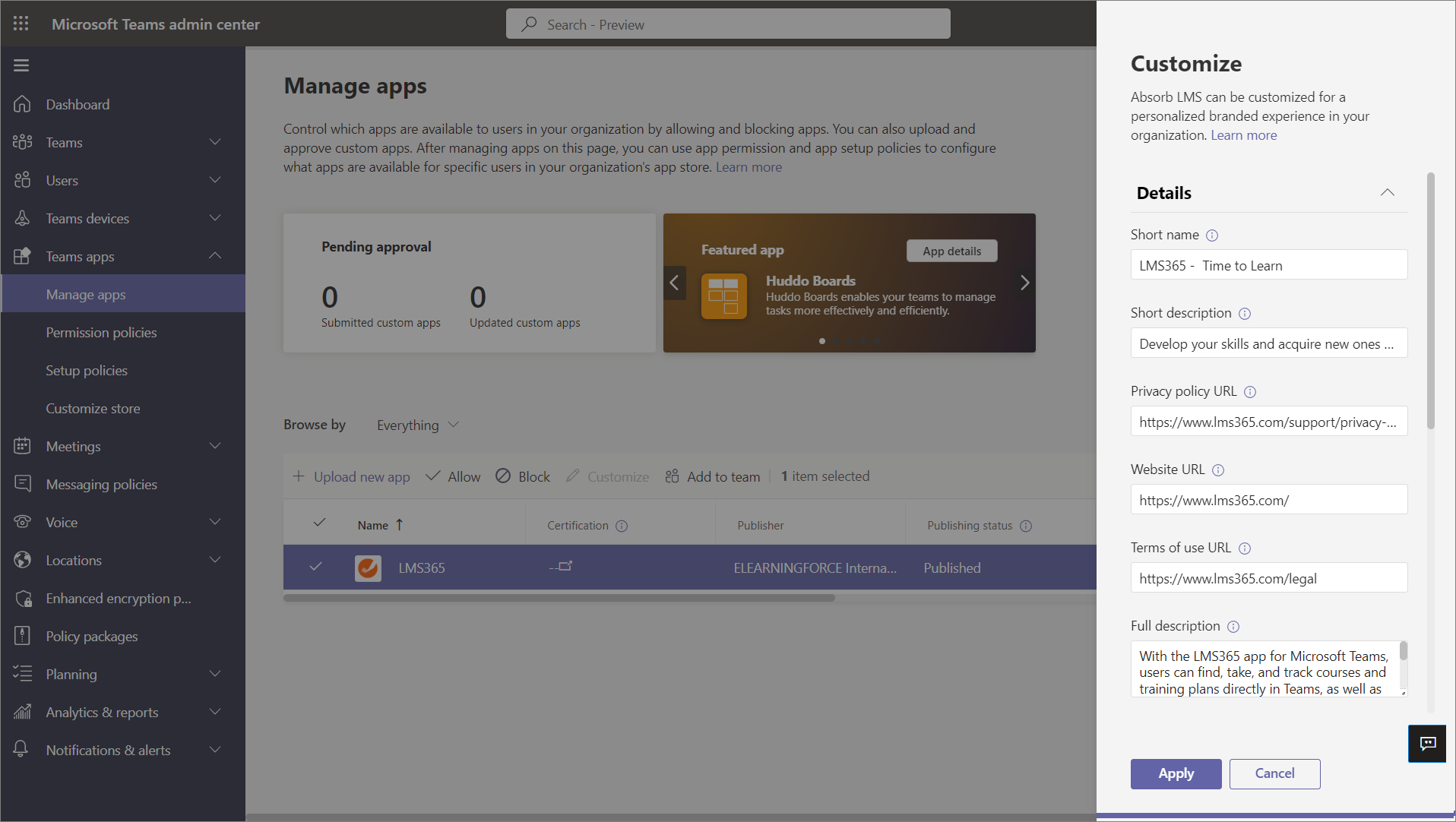Expand the Users sidebar section chevron

[215, 180]
